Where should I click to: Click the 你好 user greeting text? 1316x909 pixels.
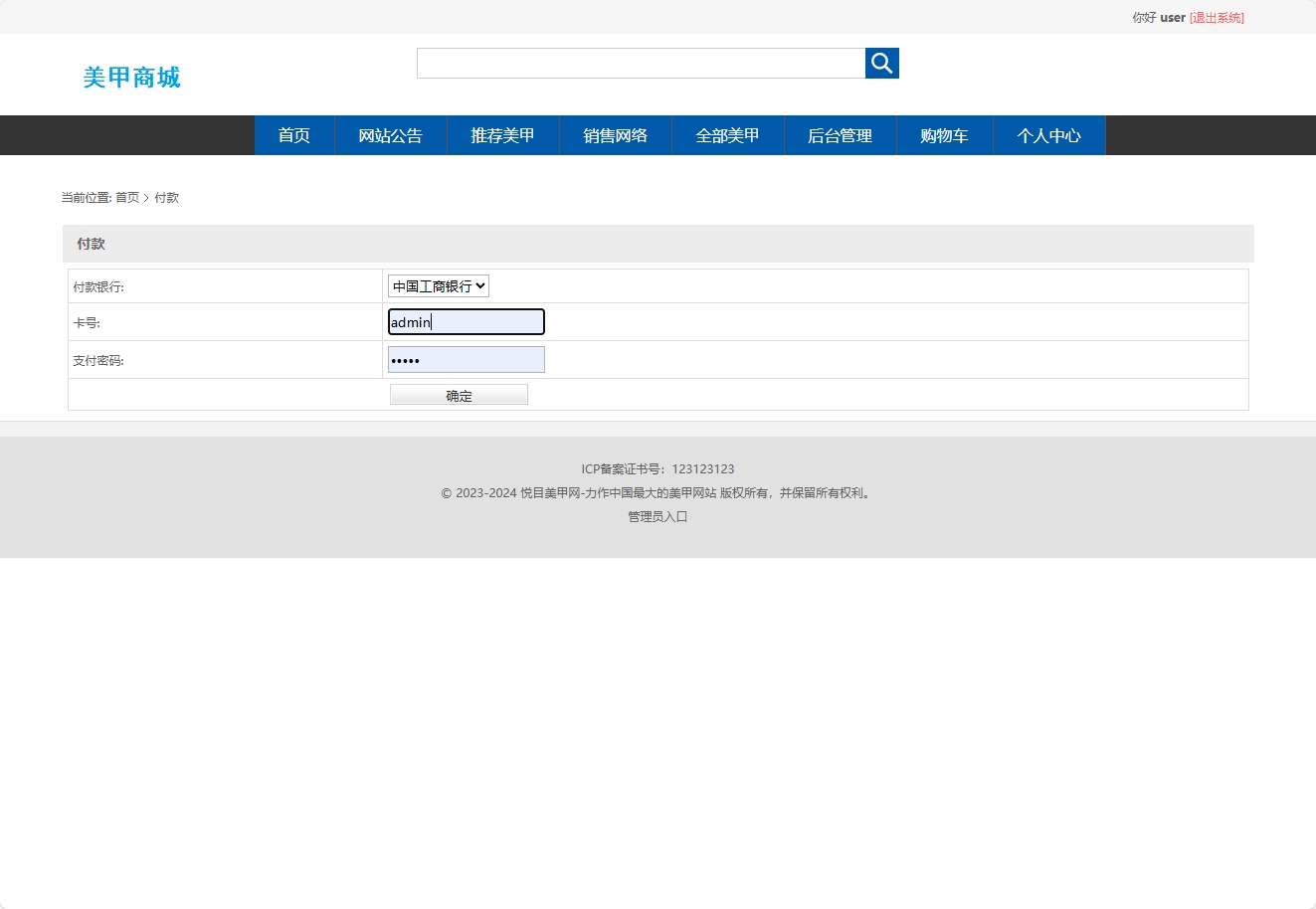pos(1159,18)
